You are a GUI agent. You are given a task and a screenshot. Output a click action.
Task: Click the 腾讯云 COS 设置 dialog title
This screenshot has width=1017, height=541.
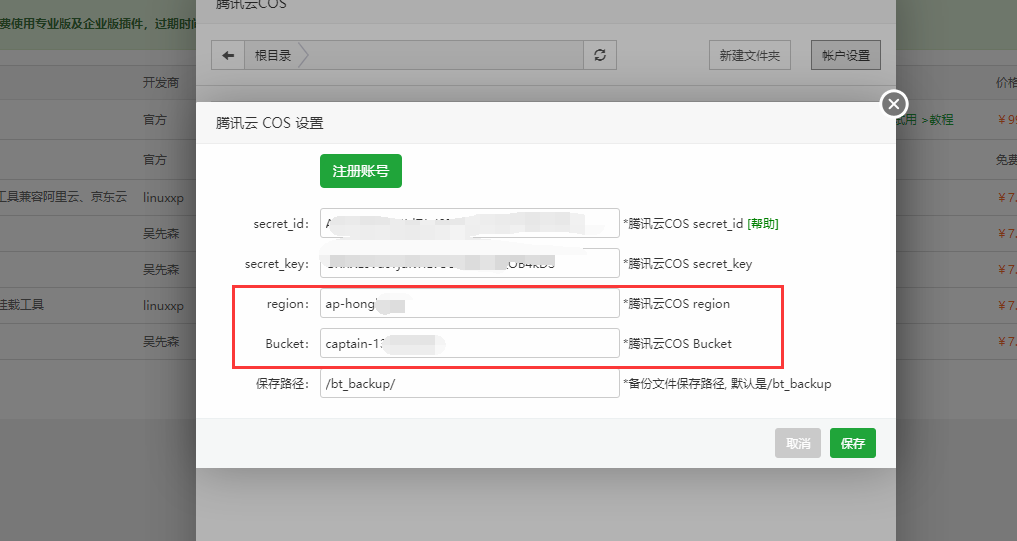[270, 123]
